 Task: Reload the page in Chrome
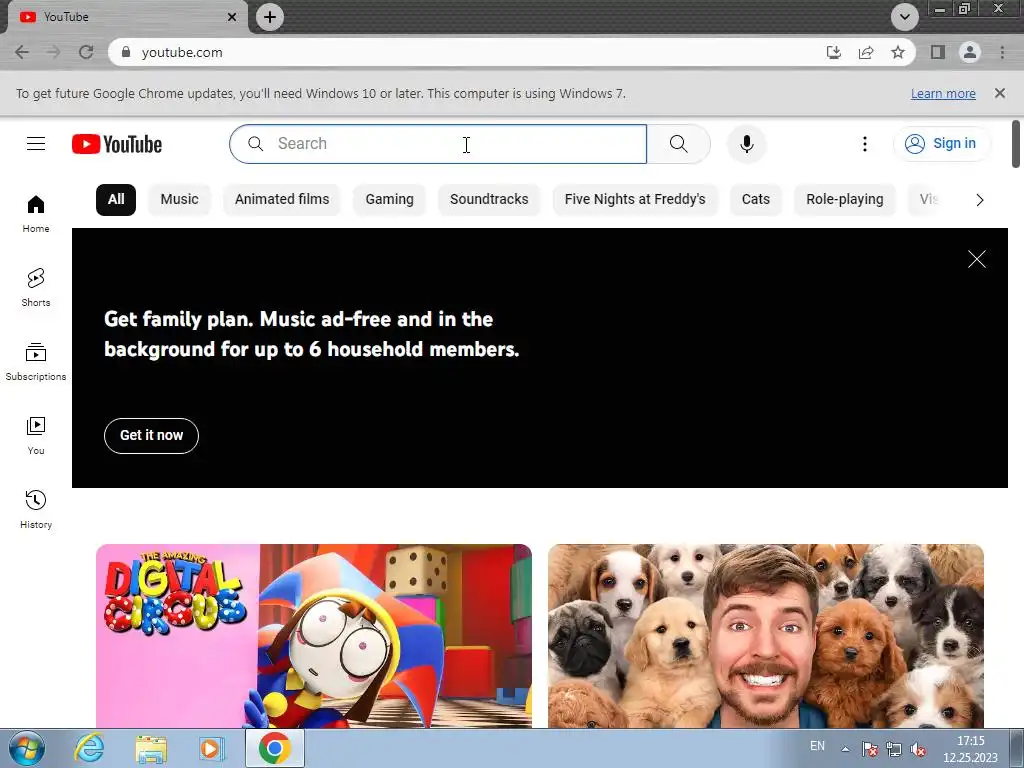pos(86,52)
